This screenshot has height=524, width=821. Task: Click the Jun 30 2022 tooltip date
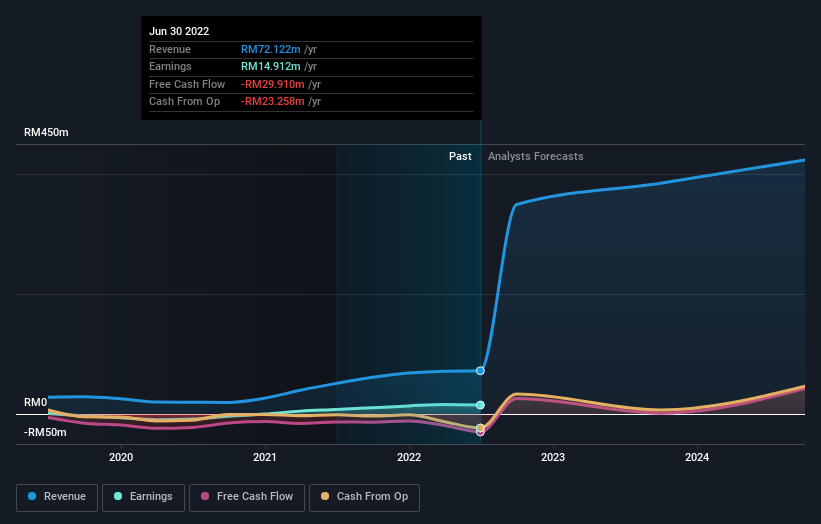[x=179, y=31]
